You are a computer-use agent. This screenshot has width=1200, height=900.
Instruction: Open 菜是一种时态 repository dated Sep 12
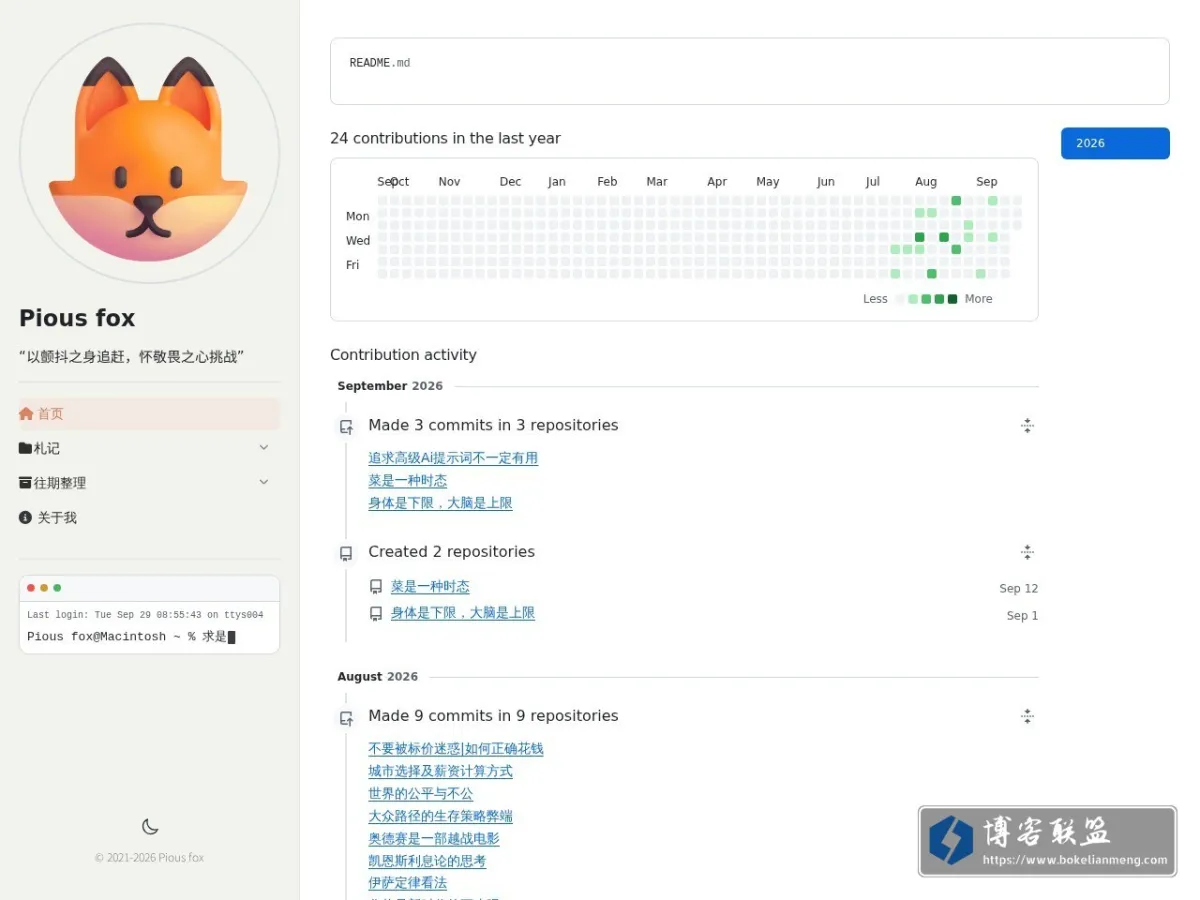pos(430,587)
